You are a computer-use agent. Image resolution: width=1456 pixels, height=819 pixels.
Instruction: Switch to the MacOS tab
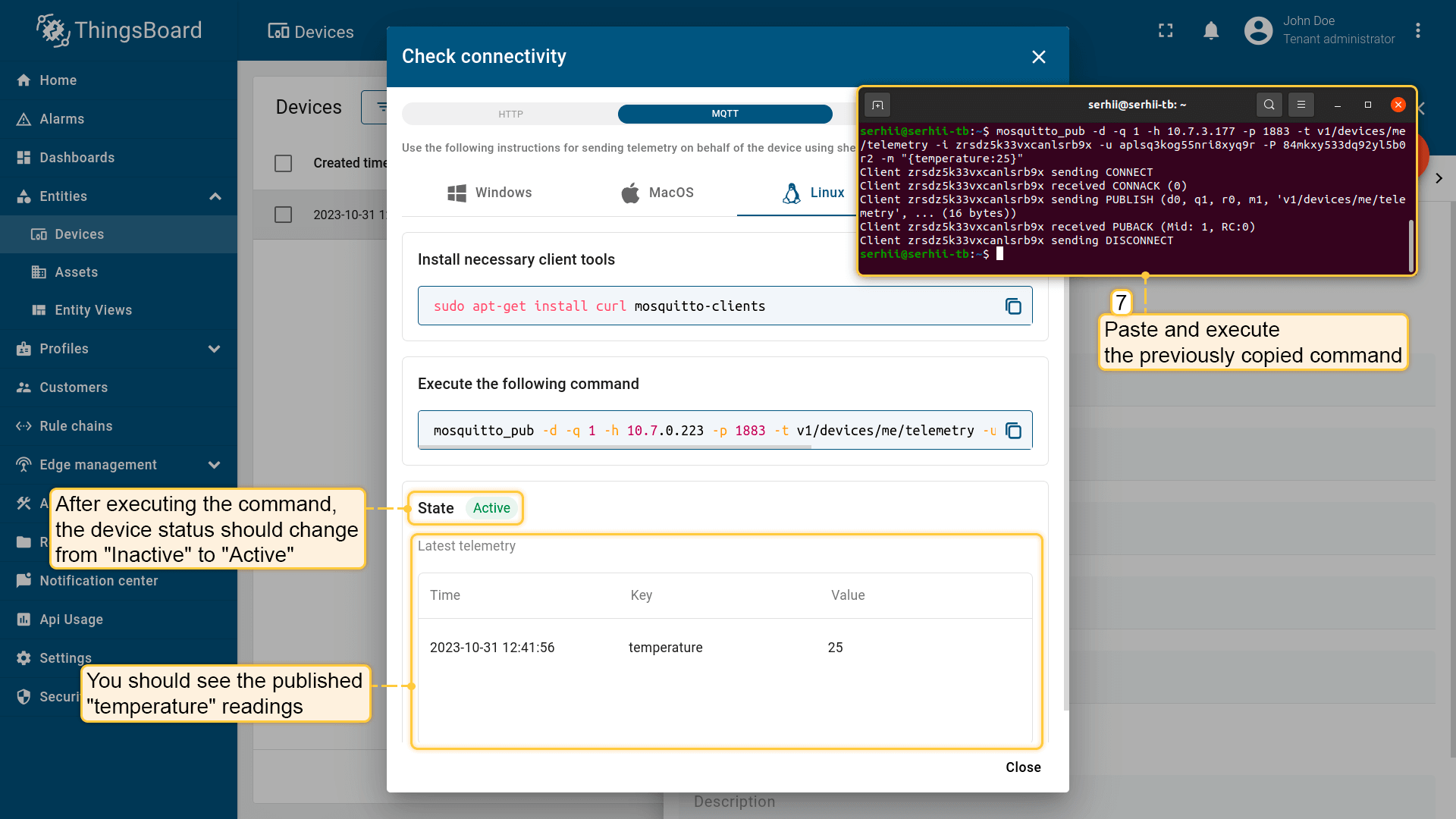(657, 193)
